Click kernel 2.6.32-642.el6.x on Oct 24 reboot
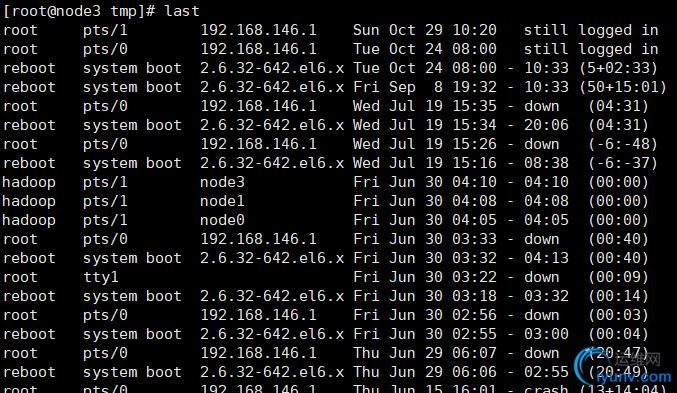The image size is (677, 393). click(x=272, y=68)
